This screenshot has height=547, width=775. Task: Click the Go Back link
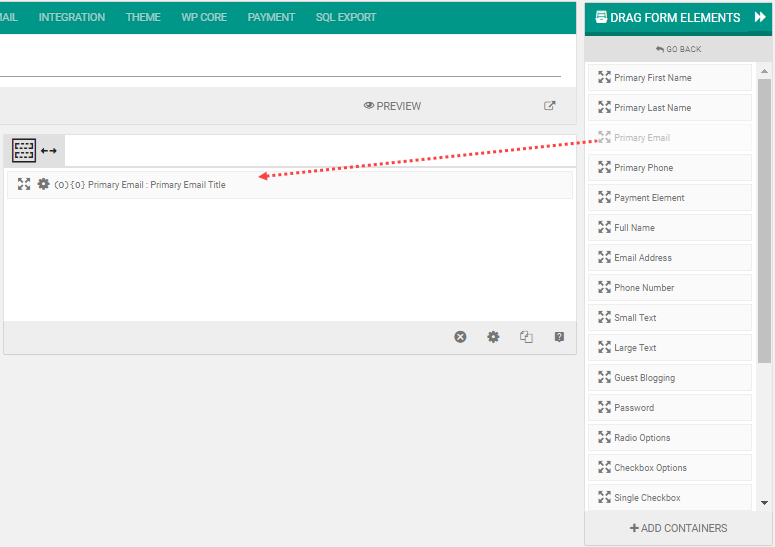[x=678, y=49]
